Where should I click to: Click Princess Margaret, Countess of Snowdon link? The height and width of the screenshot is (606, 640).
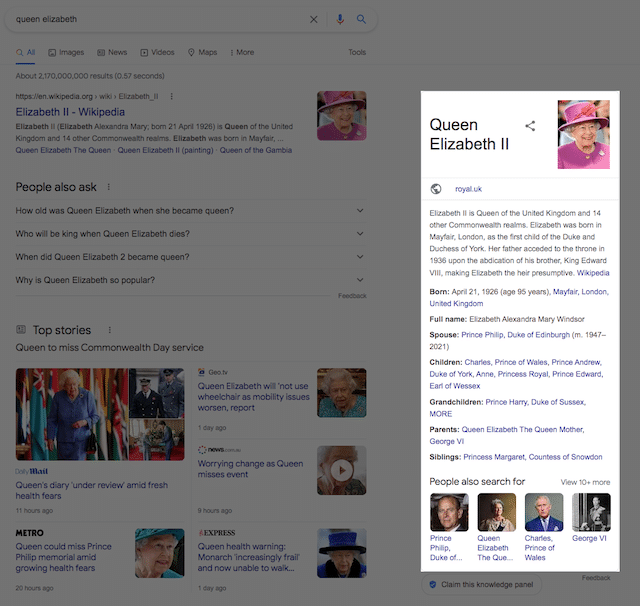point(533,457)
